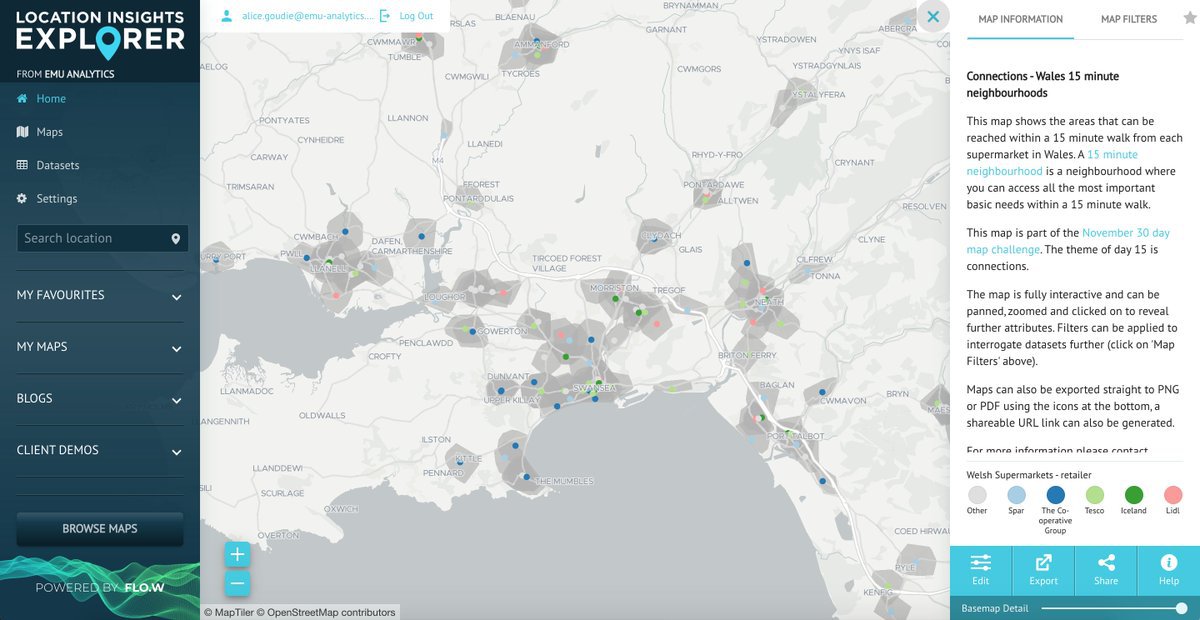Zoom out of the map

[237, 584]
